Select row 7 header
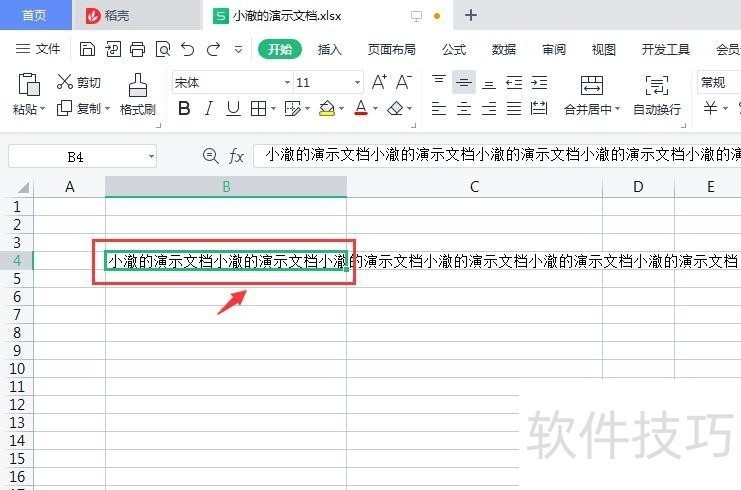 click(x=17, y=315)
